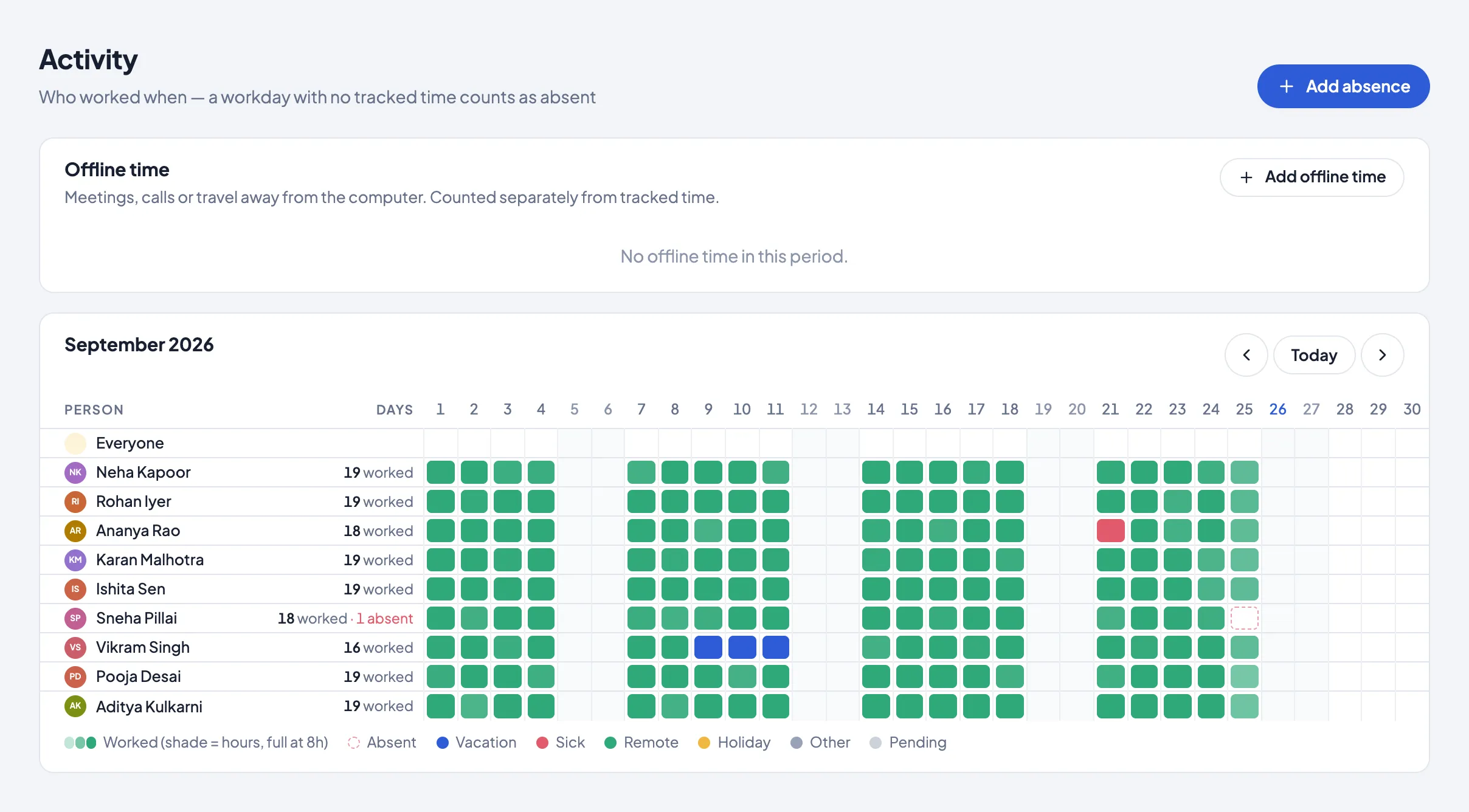Click the Other legend dot
The height and width of the screenshot is (812, 1469).
(x=797, y=743)
